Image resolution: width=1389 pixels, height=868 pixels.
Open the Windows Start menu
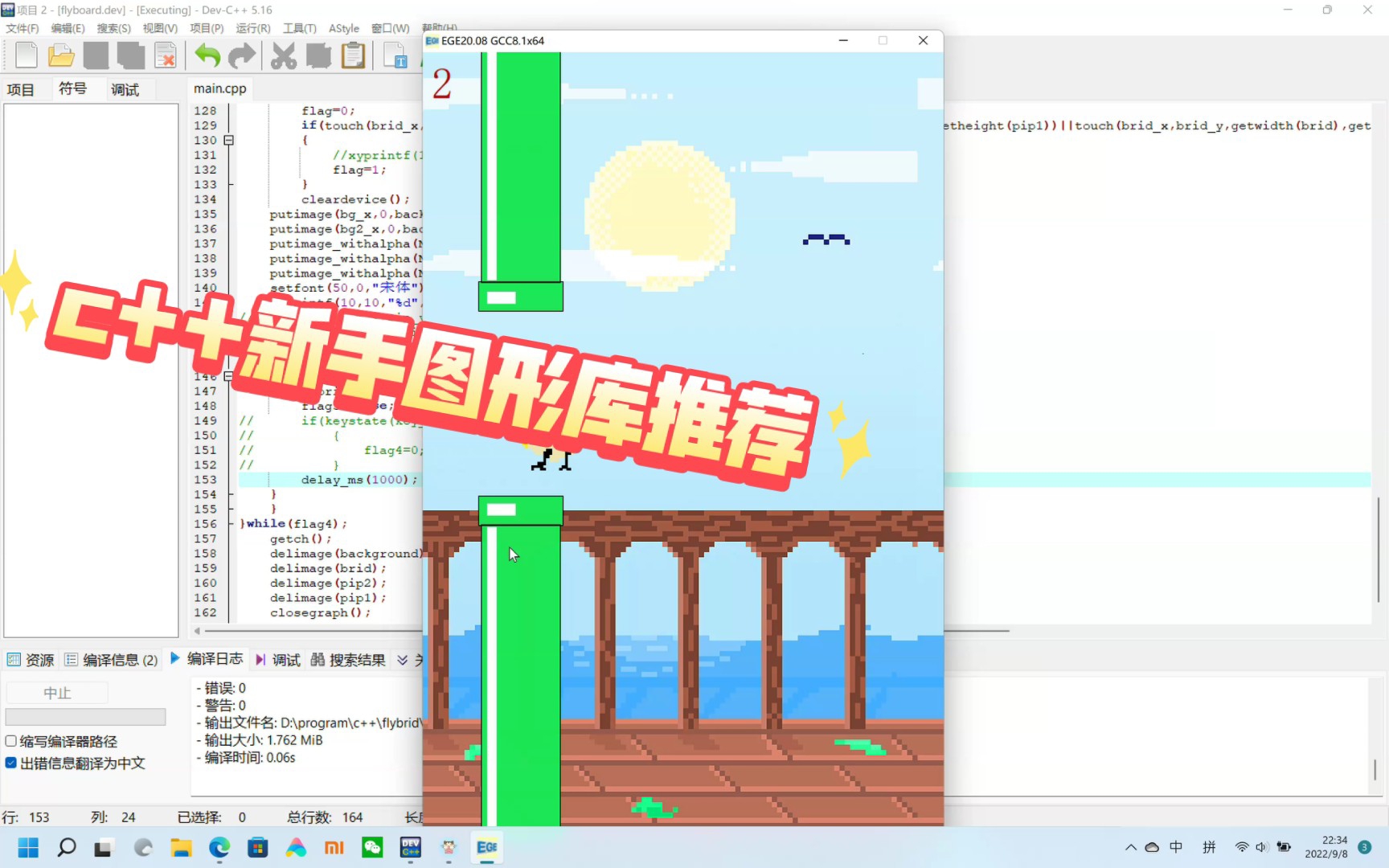(x=28, y=847)
